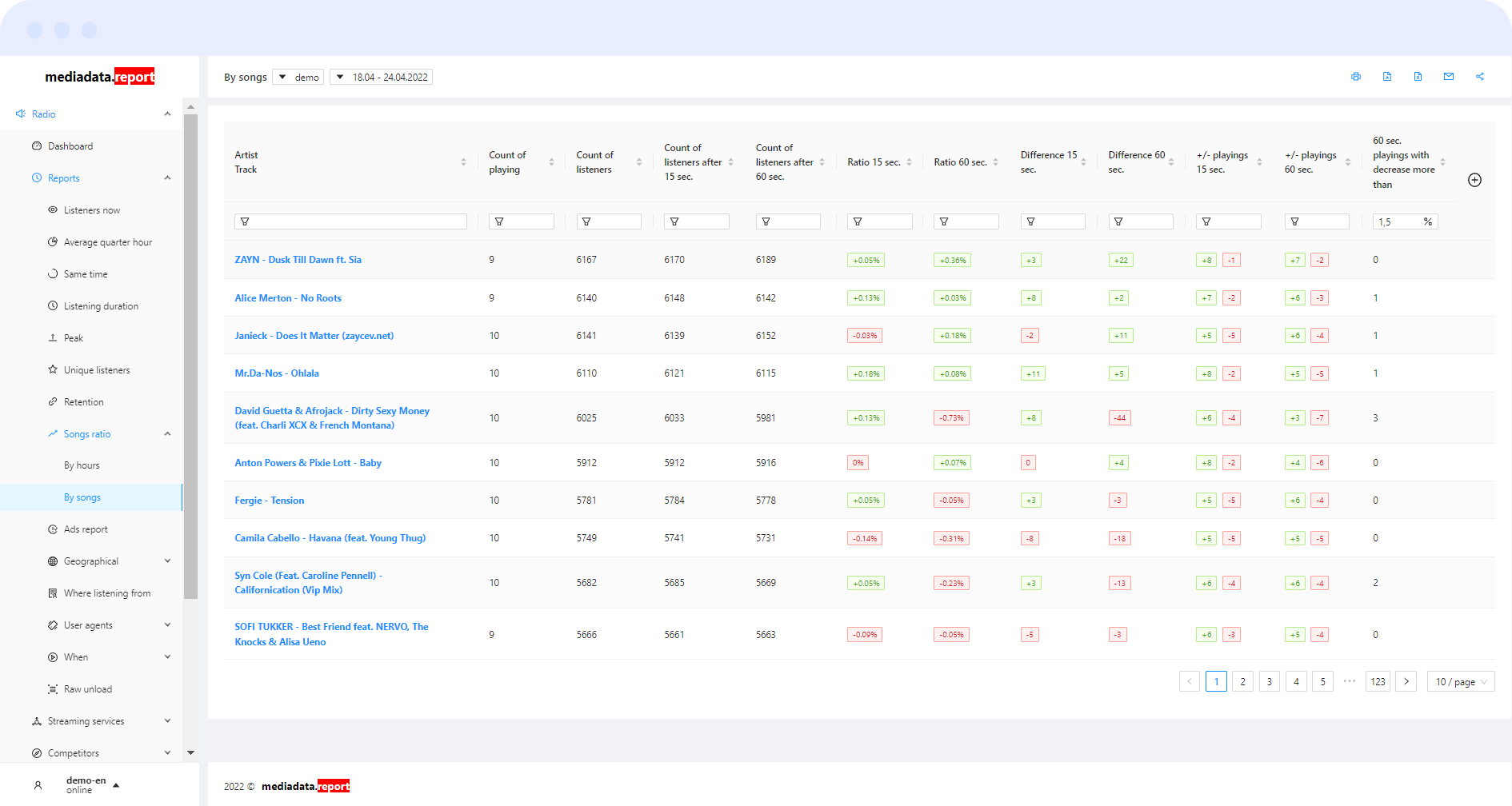Open the 10 / page size selector
Screen dimensions: 1512x806
(x=1460, y=682)
